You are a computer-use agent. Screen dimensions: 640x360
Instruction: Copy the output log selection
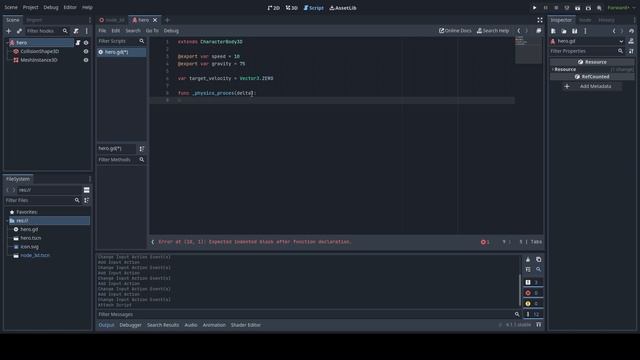click(x=538, y=260)
